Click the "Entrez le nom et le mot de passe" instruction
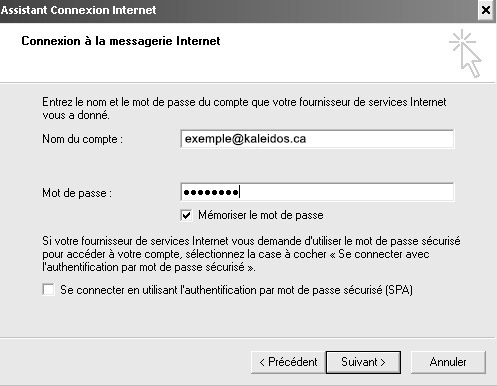The width and height of the screenshot is (497, 386). [244, 108]
